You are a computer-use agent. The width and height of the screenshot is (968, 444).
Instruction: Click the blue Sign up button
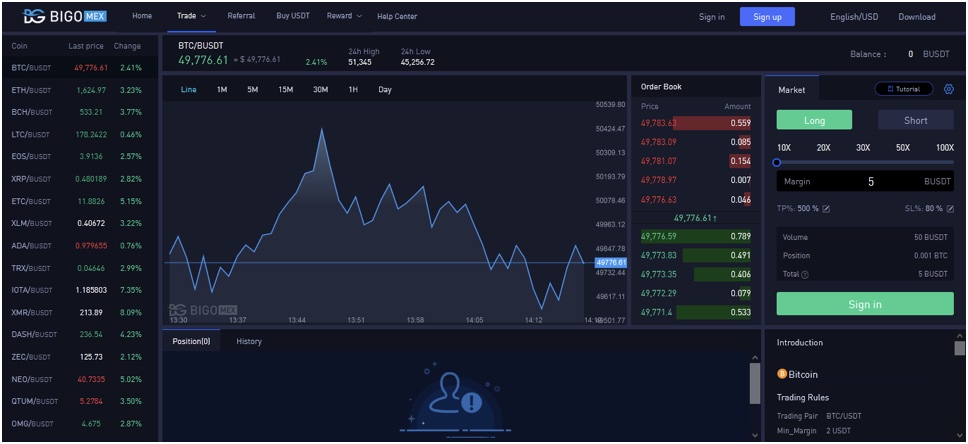point(767,16)
